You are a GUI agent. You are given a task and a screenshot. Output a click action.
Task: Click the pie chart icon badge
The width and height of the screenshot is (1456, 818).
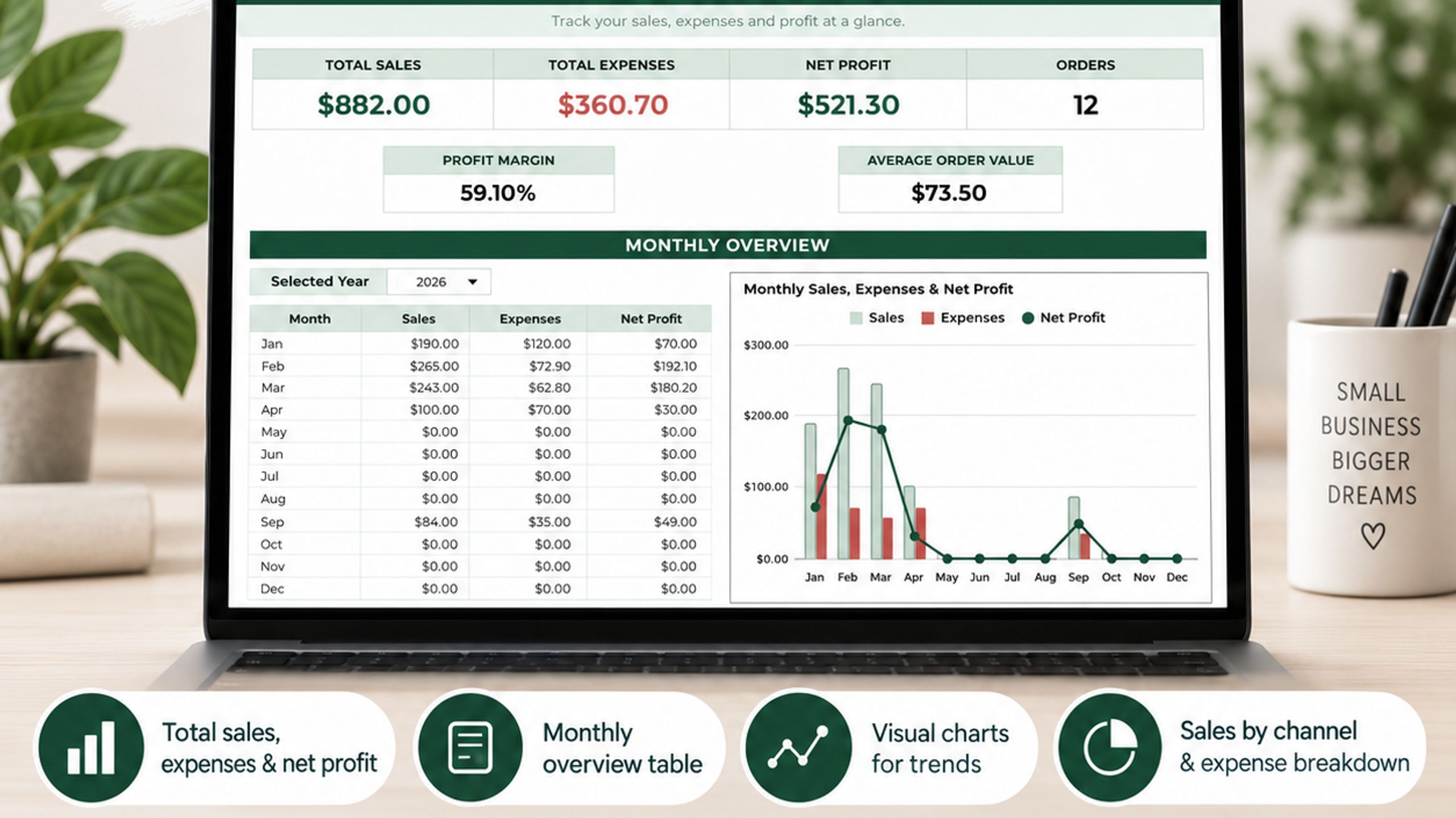1110,747
